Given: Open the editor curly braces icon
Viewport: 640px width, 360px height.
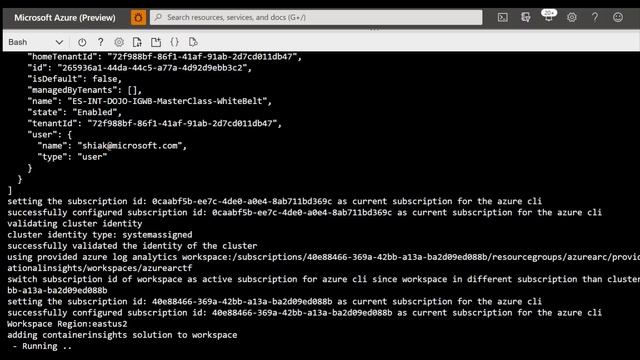Looking at the screenshot, I should 174,42.
